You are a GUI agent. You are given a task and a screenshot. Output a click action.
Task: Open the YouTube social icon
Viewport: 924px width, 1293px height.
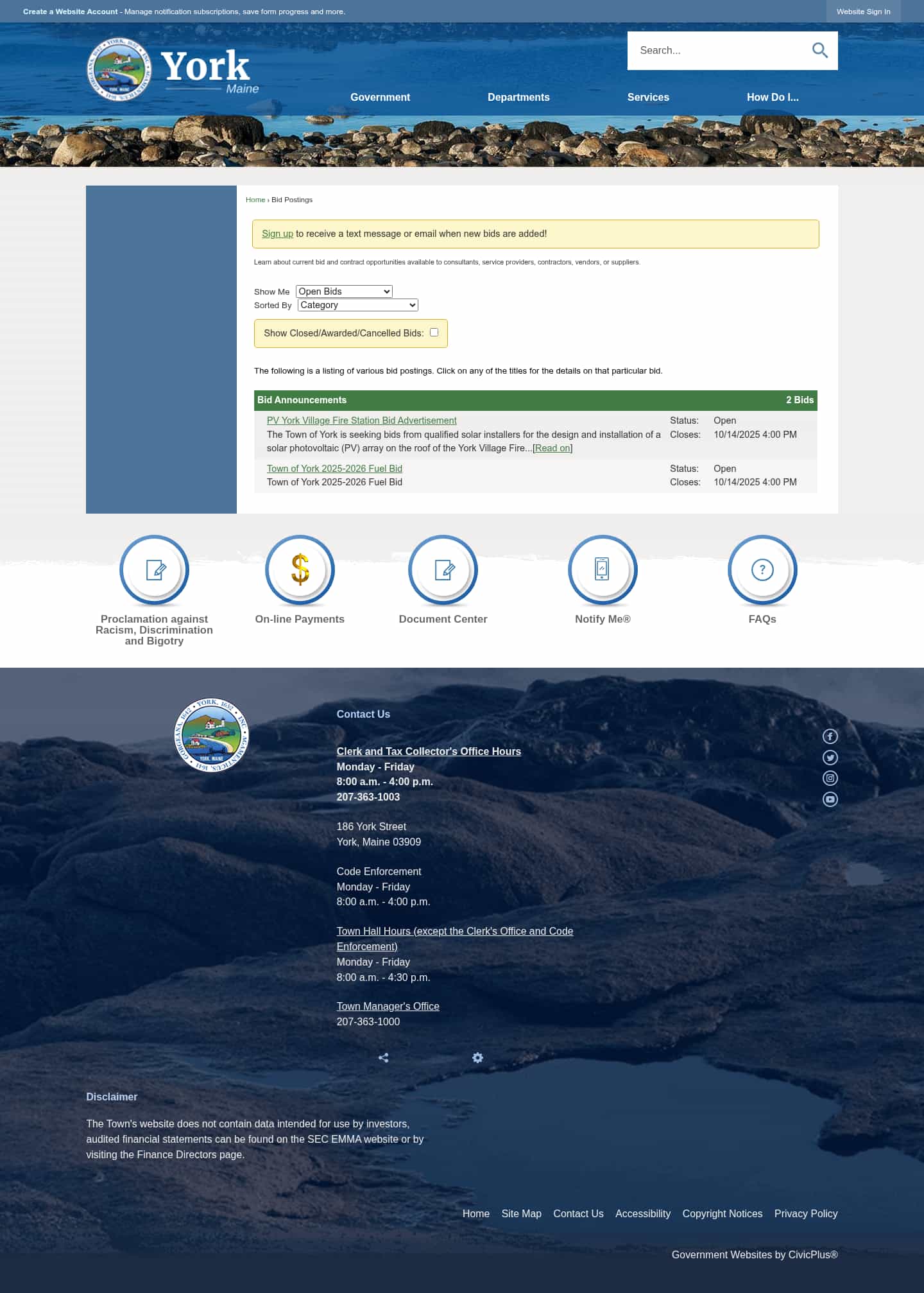coord(830,799)
